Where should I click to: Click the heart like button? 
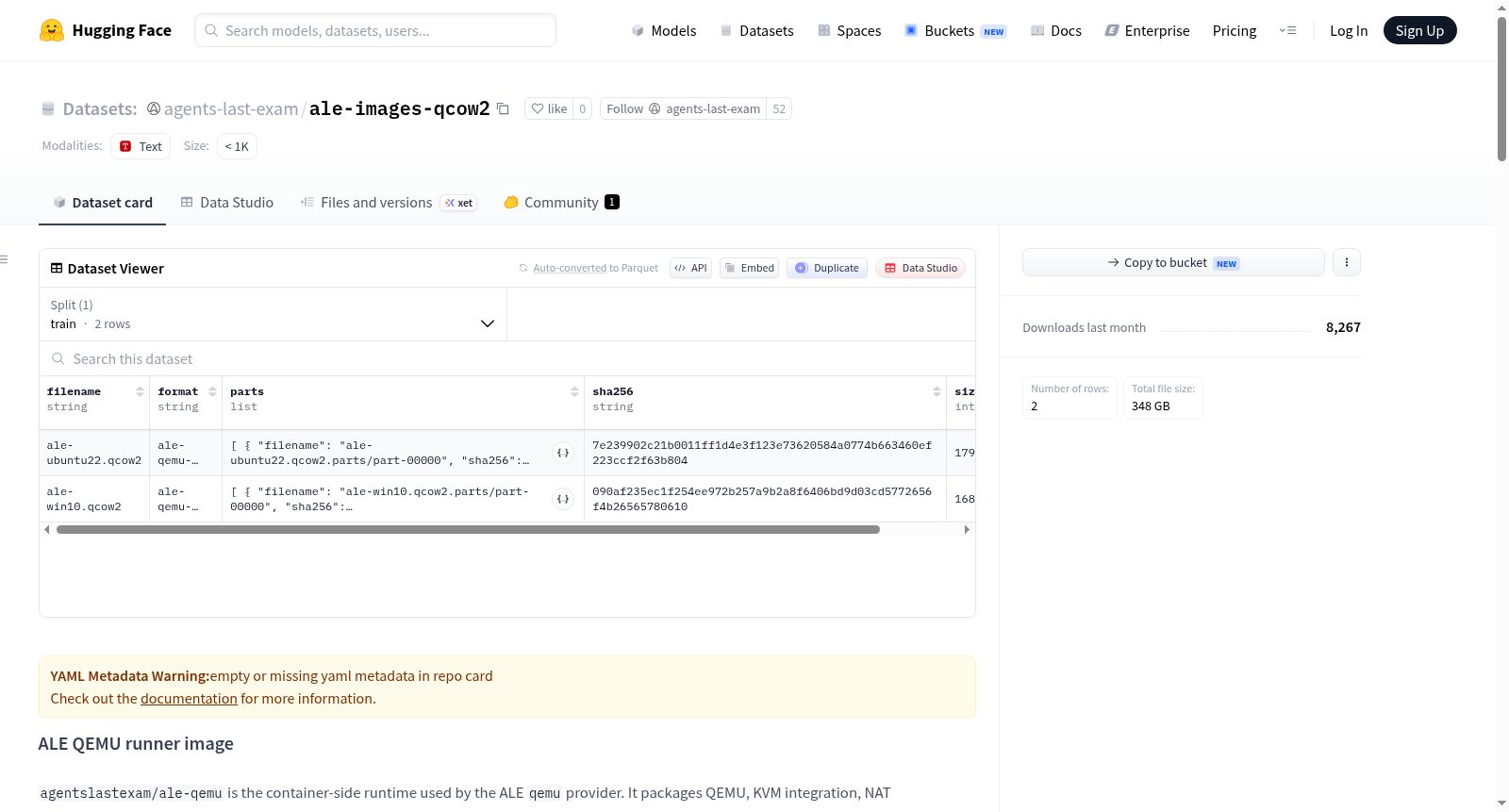549,108
